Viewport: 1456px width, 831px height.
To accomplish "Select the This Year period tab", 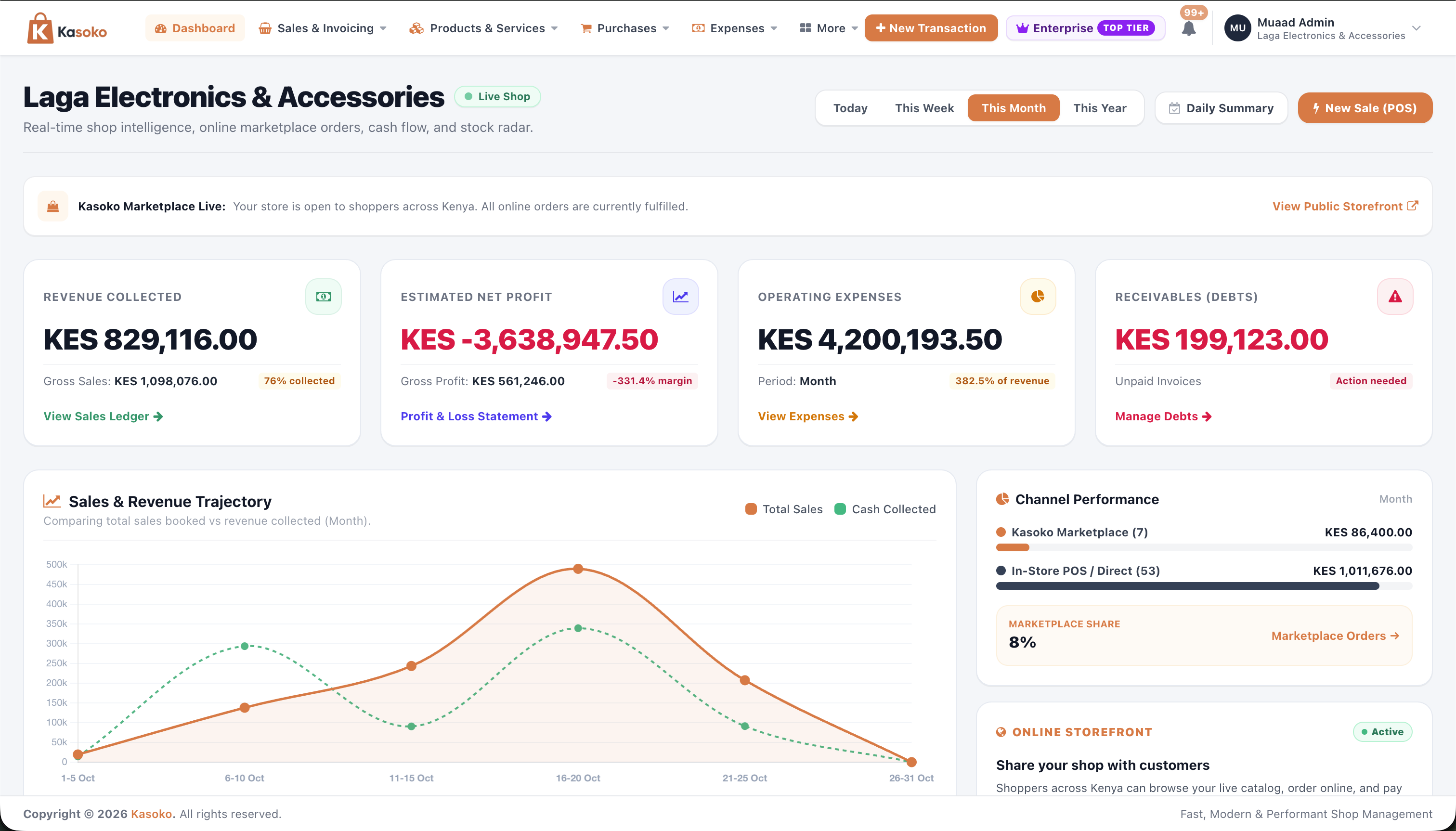I will click(x=1099, y=108).
